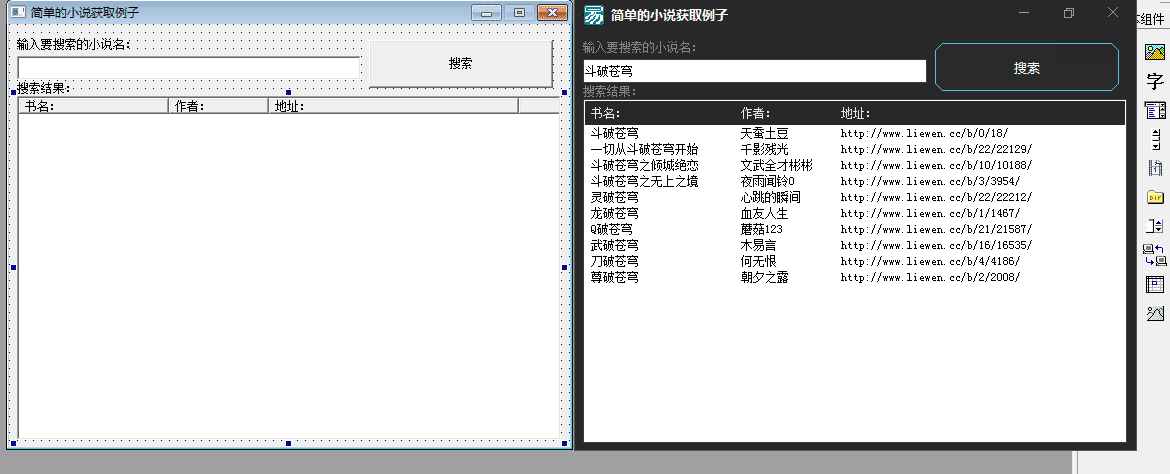Select the table grid component icon
This screenshot has height=474, width=1170.
1154,284
